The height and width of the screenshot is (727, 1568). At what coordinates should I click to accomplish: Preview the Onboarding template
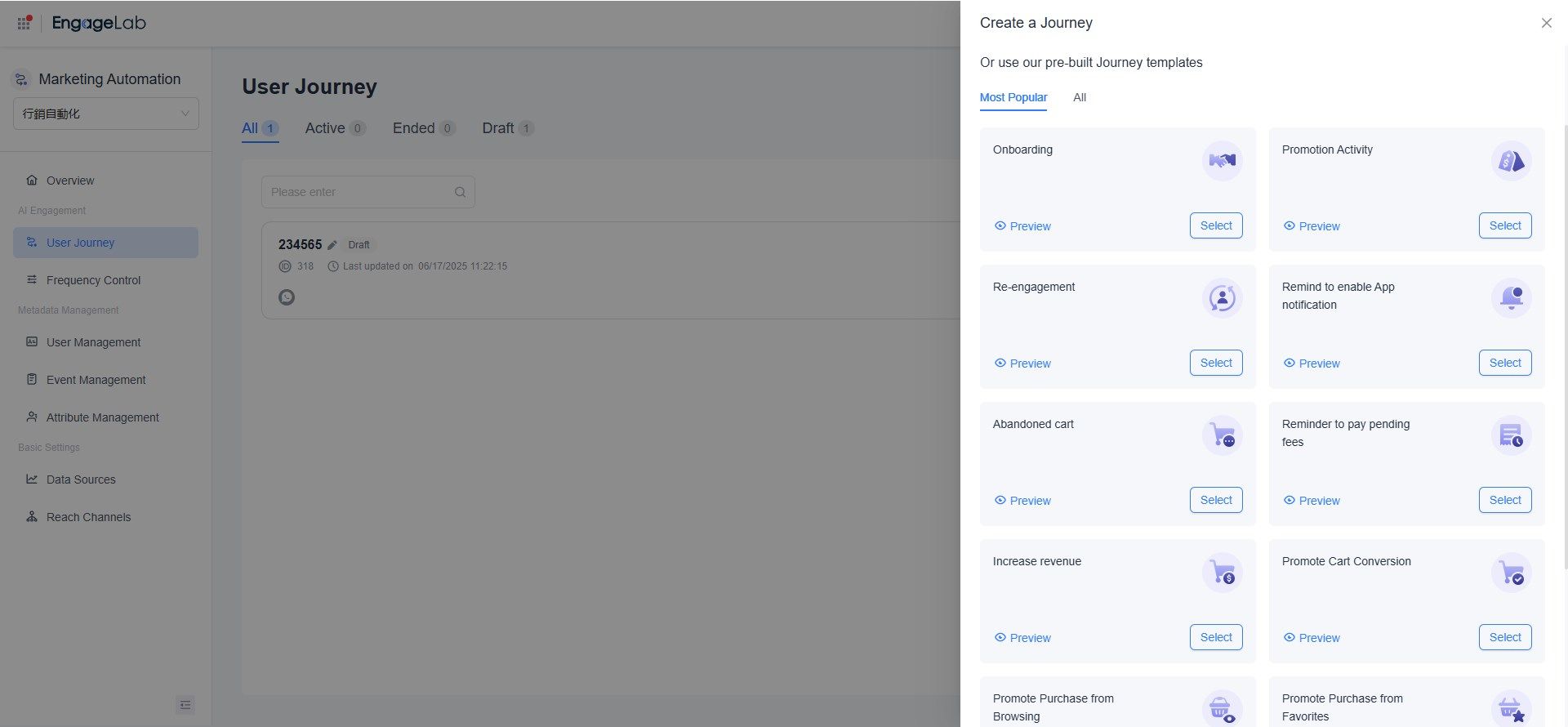pyautogui.click(x=1022, y=226)
